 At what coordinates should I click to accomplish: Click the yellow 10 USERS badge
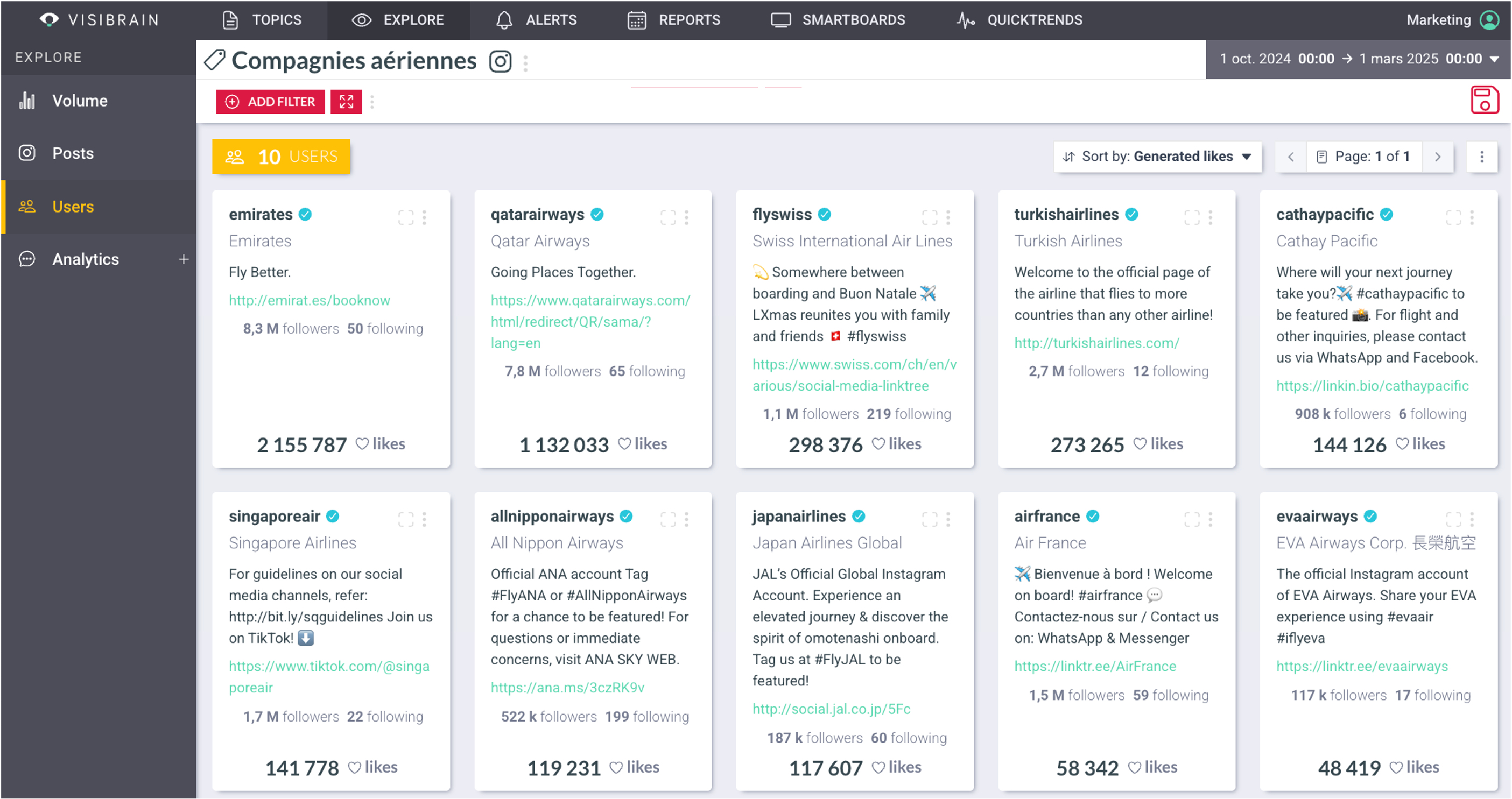pyautogui.click(x=281, y=157)
